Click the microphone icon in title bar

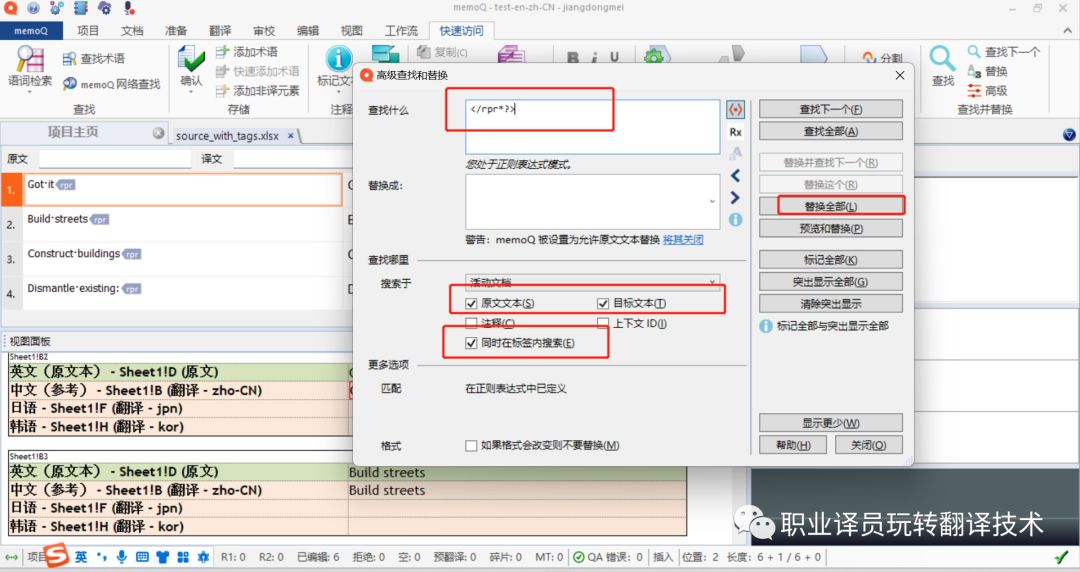tap(129, 8)
